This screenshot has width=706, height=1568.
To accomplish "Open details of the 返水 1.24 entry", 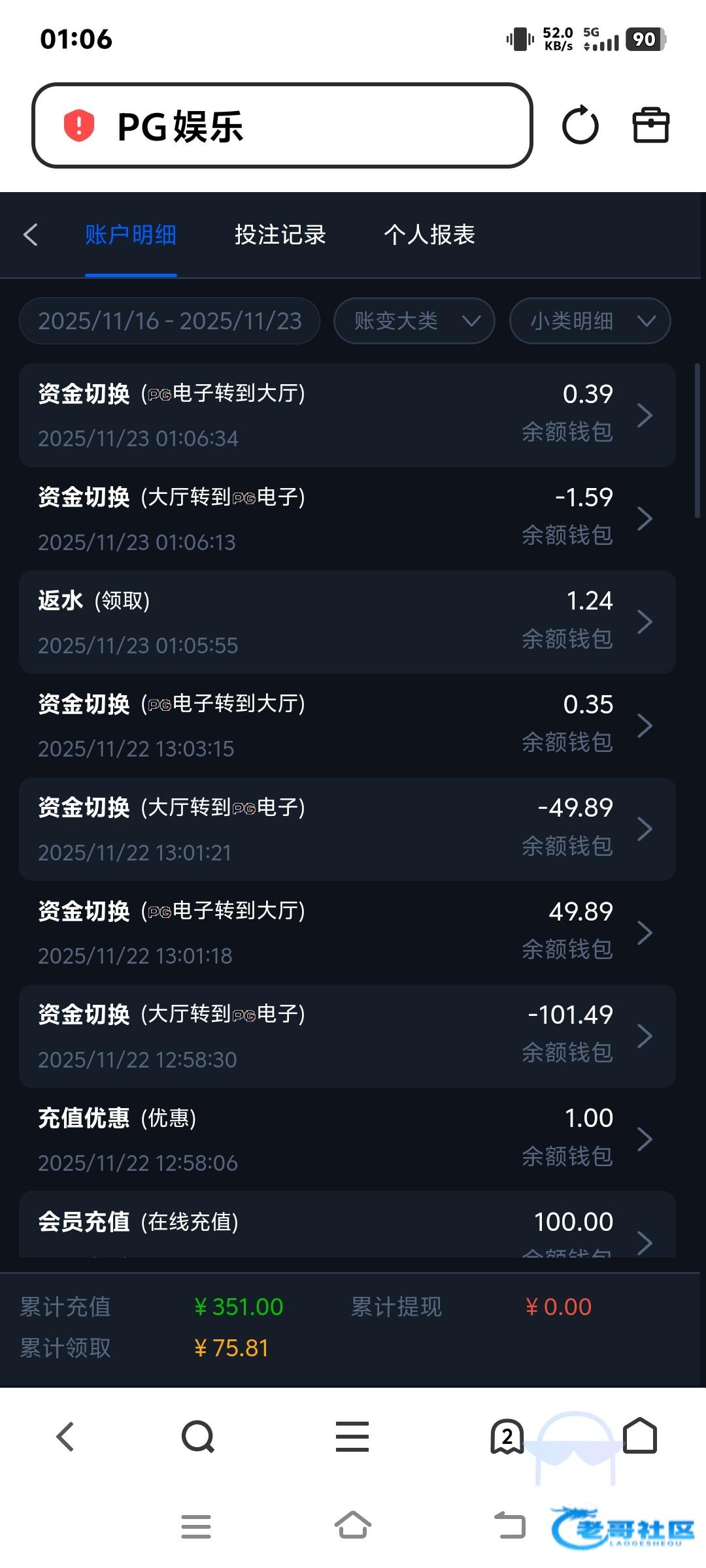I will click(x=347, y=622).
